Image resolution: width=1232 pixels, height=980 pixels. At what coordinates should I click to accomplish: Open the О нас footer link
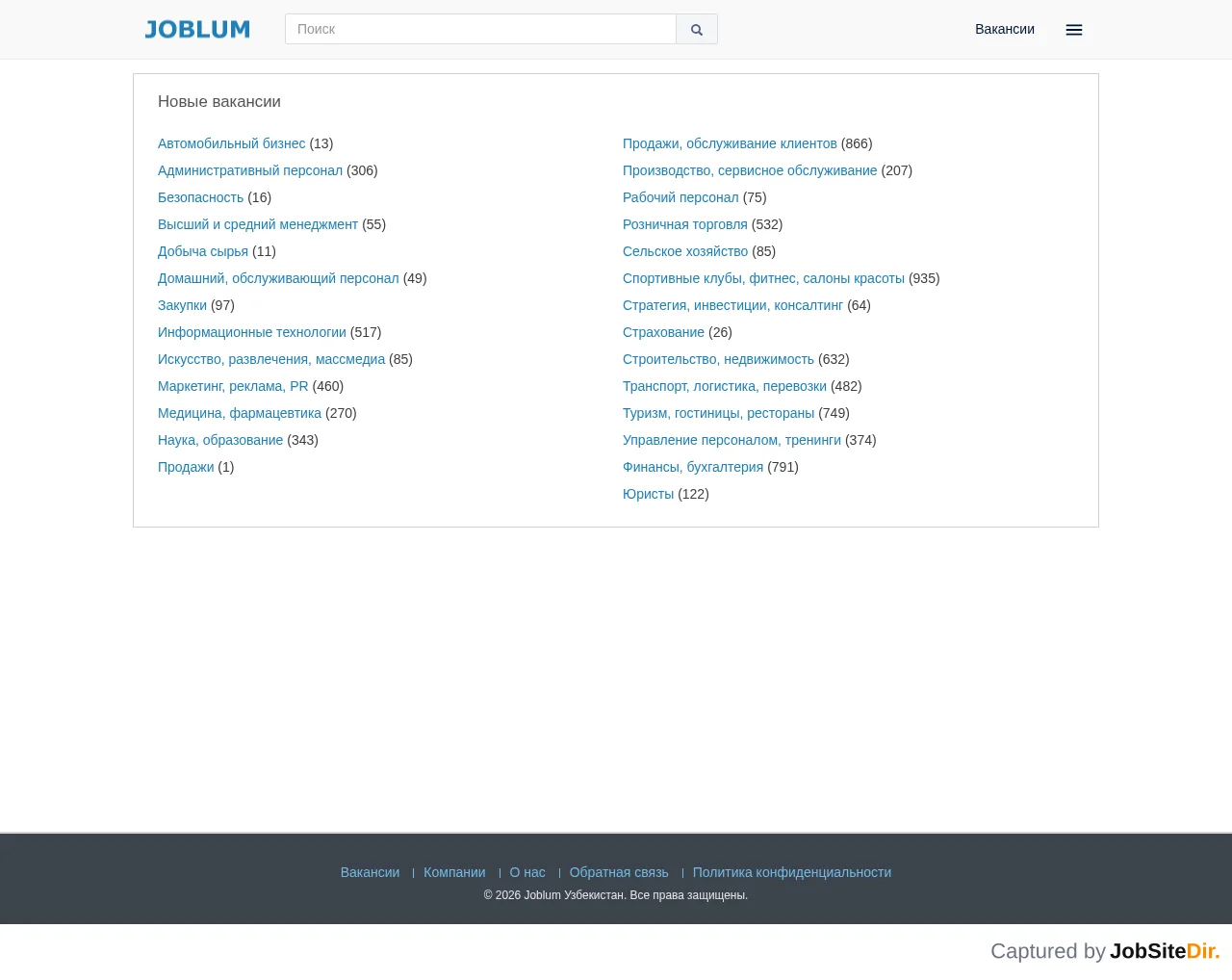(527, 872)
